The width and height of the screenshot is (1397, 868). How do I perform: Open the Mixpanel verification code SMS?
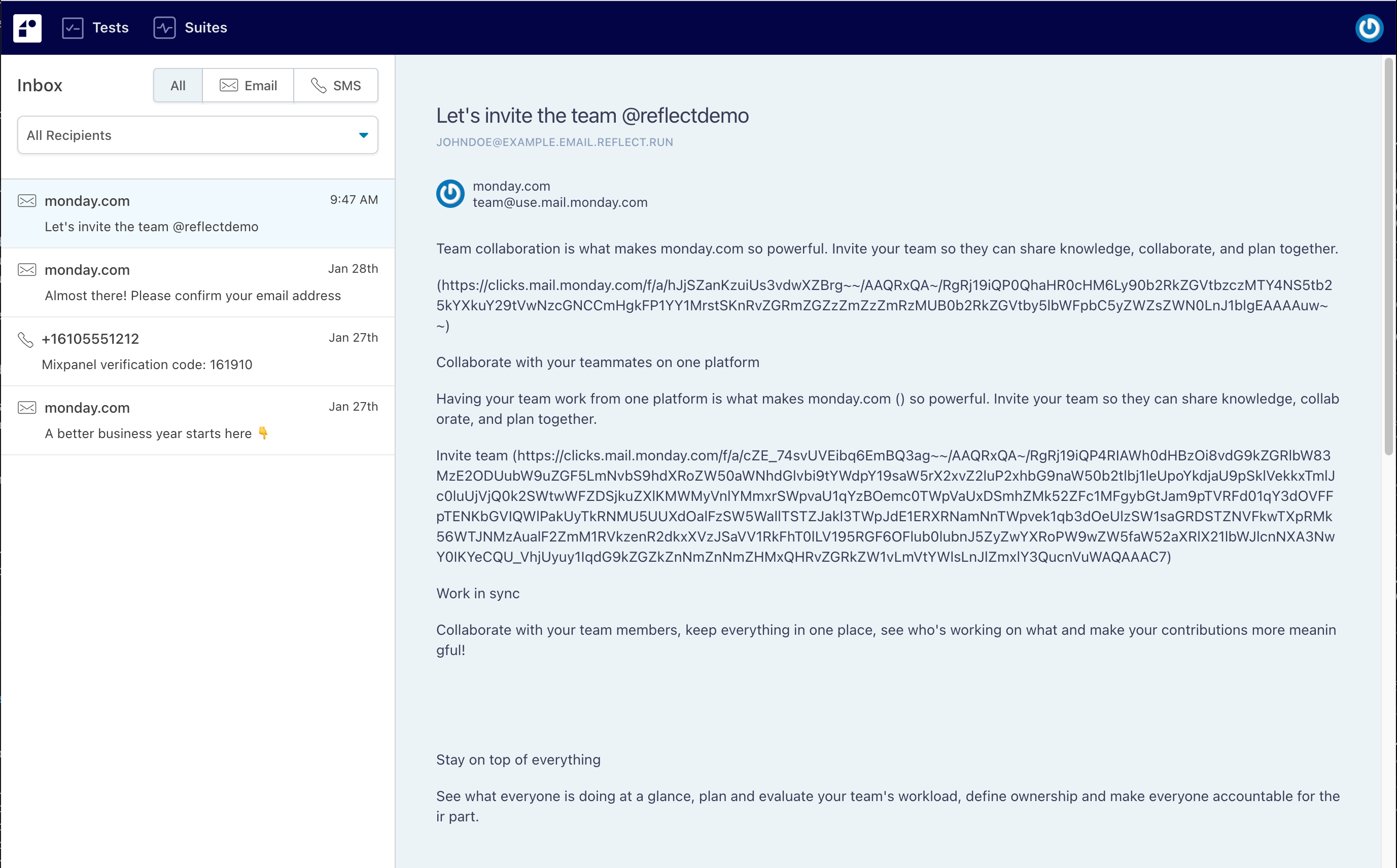[197, 351]
